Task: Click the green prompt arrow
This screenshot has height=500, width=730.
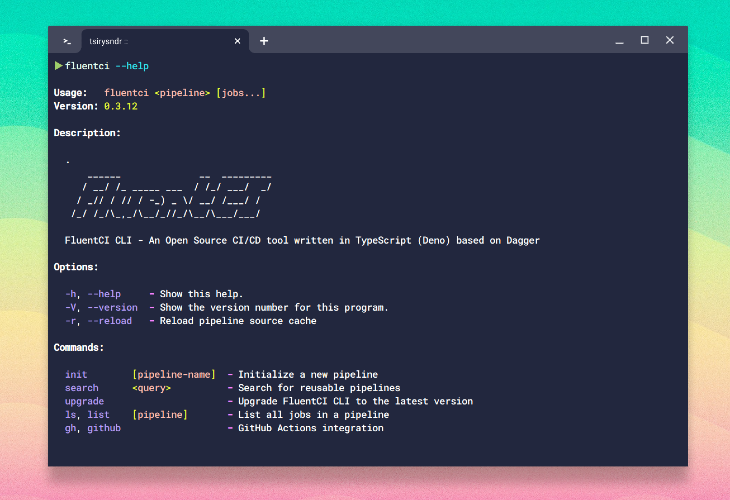Action: coord(59,66)
